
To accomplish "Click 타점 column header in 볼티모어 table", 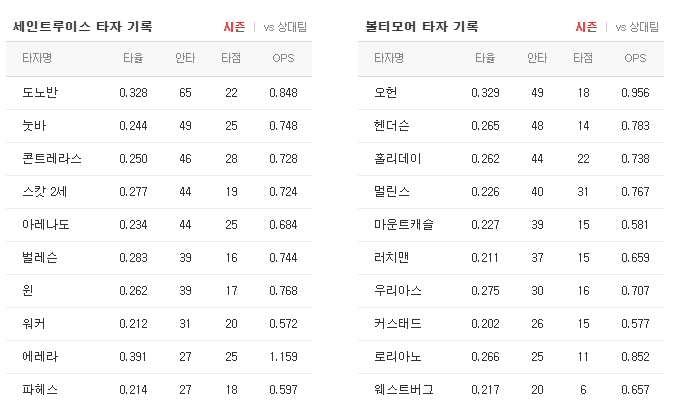I will (x=583, y=58).
